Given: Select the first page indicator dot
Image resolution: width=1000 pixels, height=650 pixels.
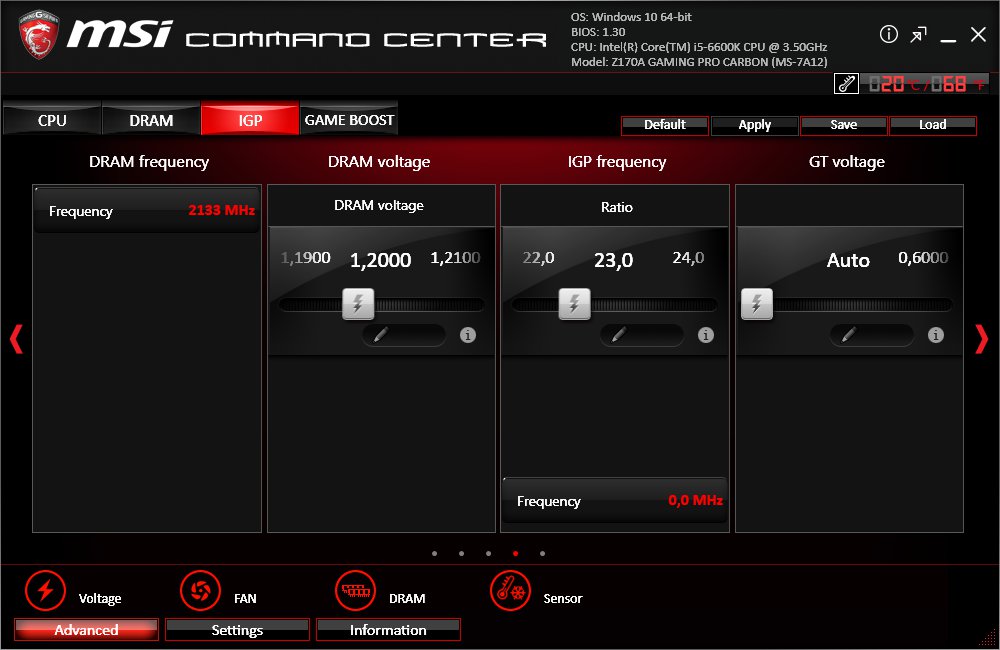Looking at the screenshot, I should coord(434,554).
